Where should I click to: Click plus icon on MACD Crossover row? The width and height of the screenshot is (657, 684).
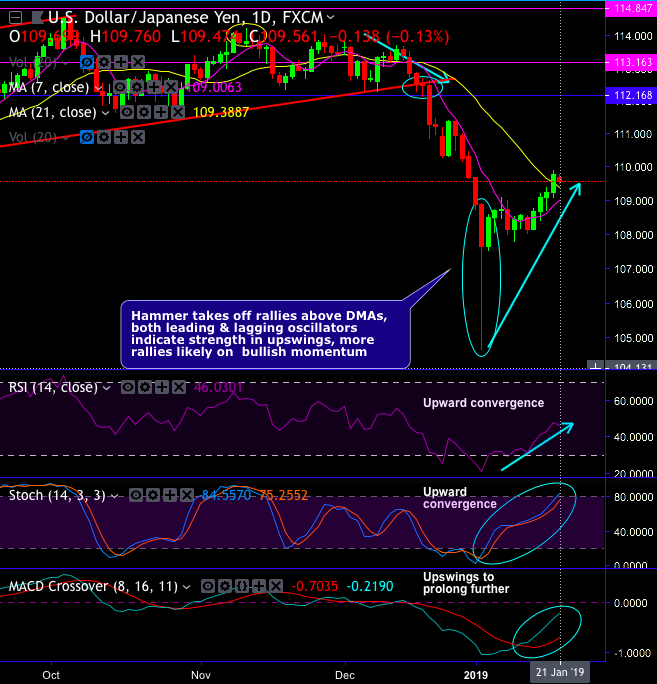click(259, 586)
